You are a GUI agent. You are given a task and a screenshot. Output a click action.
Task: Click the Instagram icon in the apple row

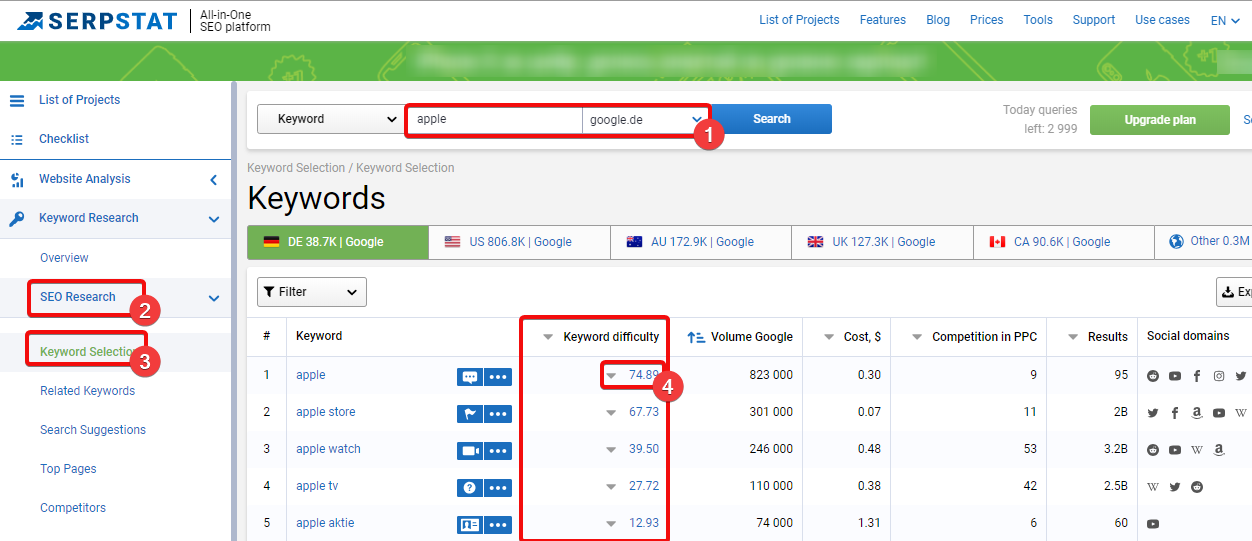(1219, 376)
